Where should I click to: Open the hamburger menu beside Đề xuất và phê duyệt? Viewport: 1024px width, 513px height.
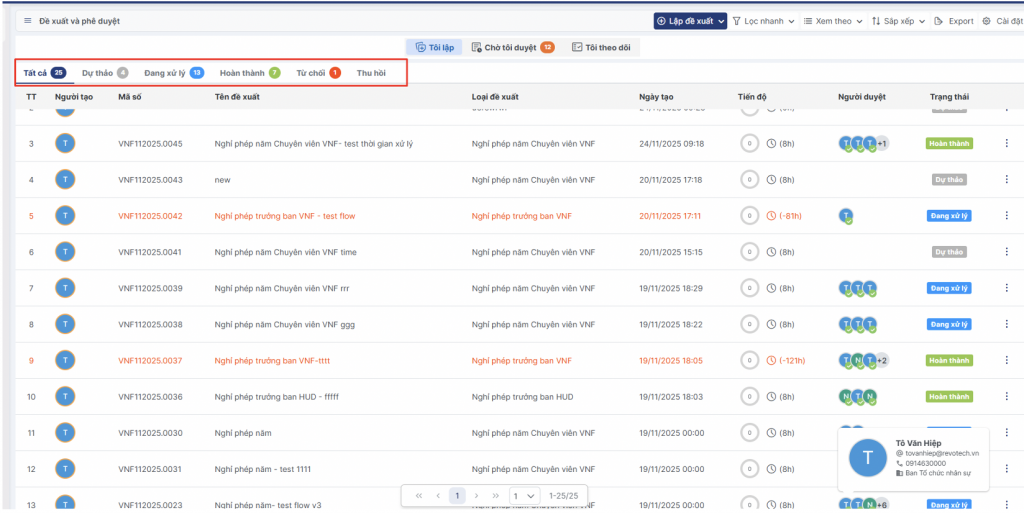point(28,21)
